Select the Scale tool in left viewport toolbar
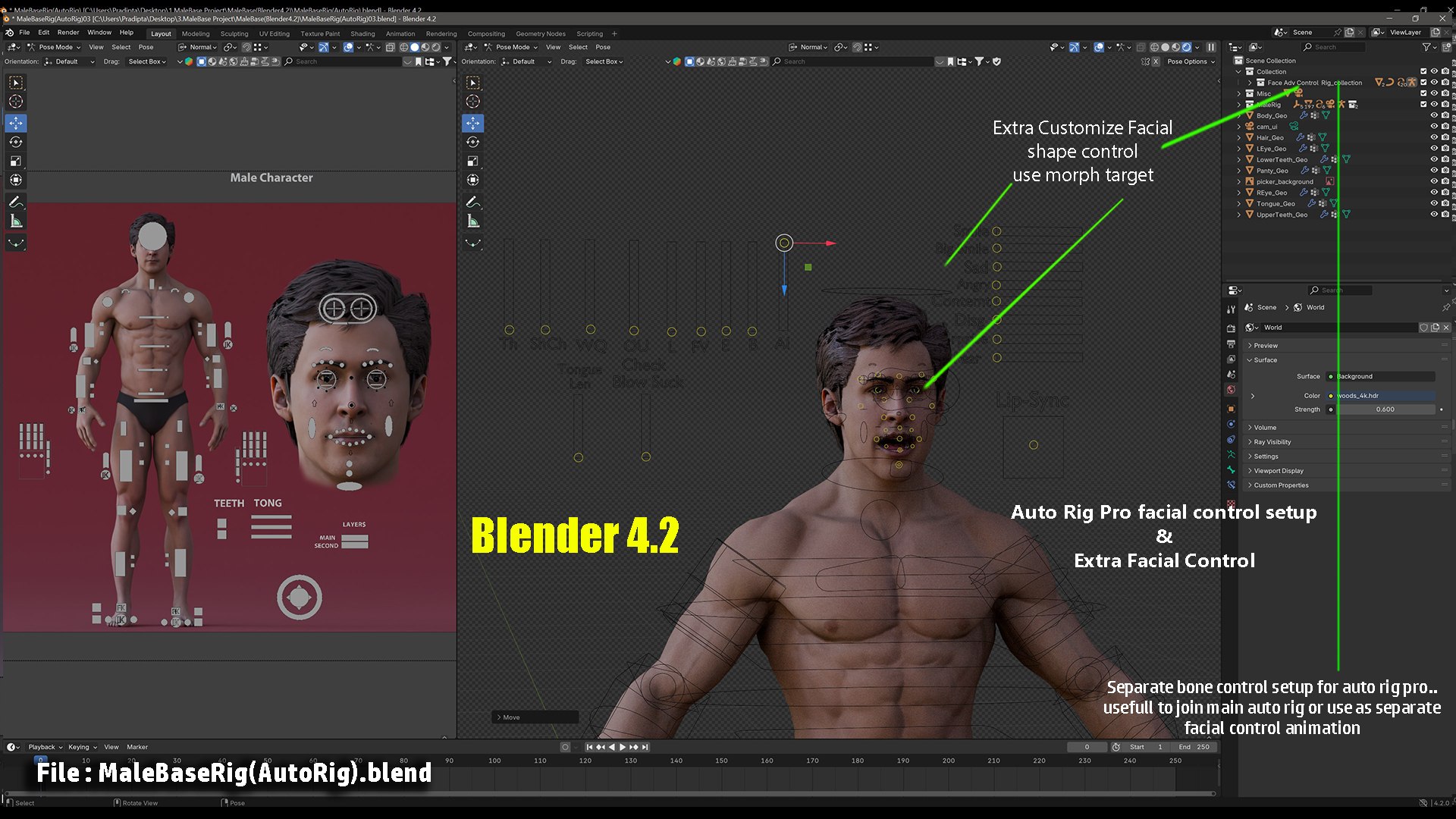The width and height of the screenshot is (1456, 819). [16, 161]
